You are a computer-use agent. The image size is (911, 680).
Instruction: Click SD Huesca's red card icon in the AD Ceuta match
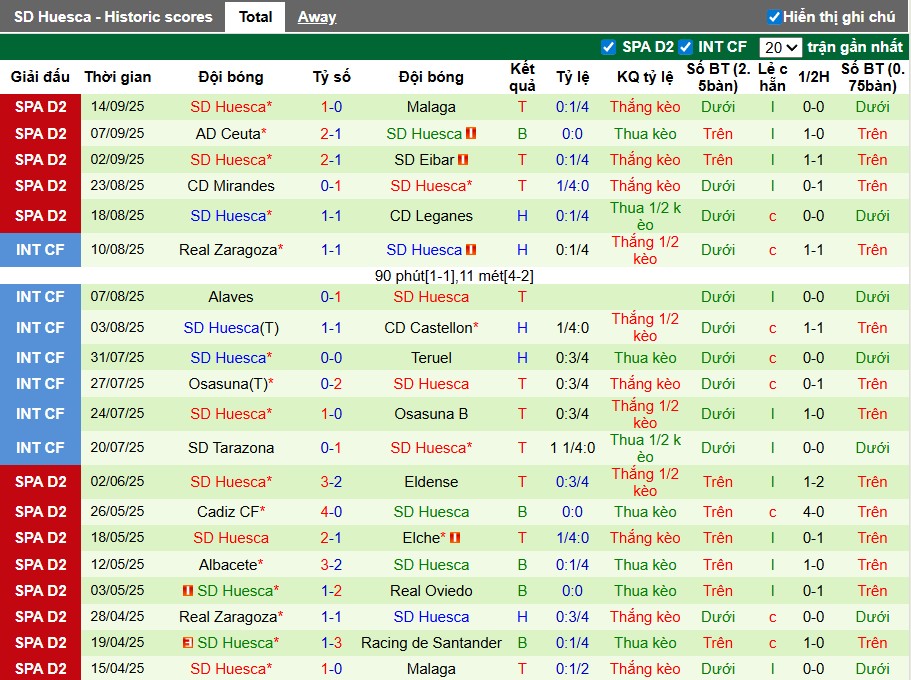pos(471,134)
